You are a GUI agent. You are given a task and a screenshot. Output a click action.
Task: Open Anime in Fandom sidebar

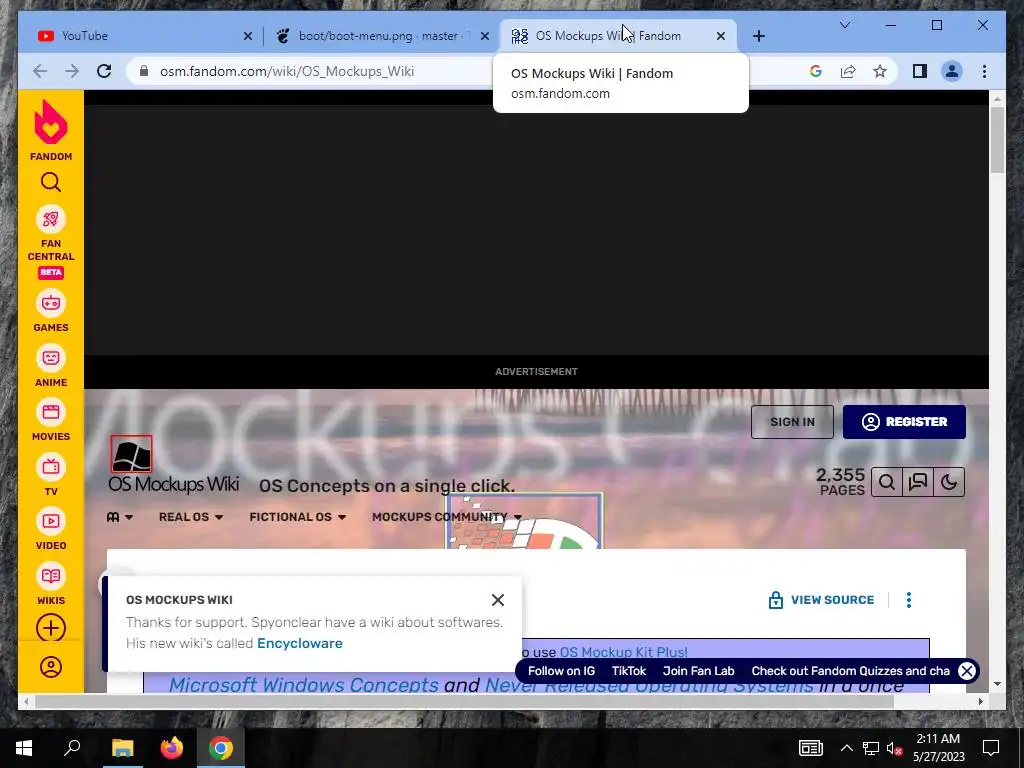[51, 366]
